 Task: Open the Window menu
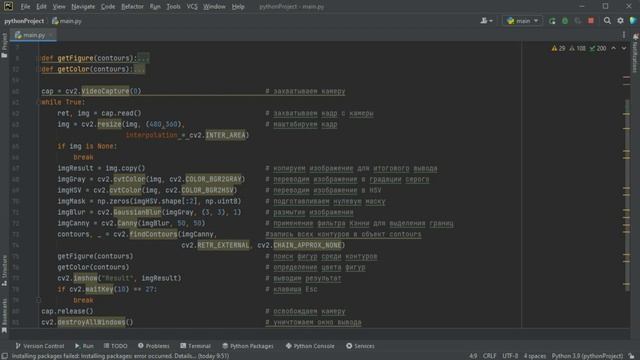[x=214, y=7]
